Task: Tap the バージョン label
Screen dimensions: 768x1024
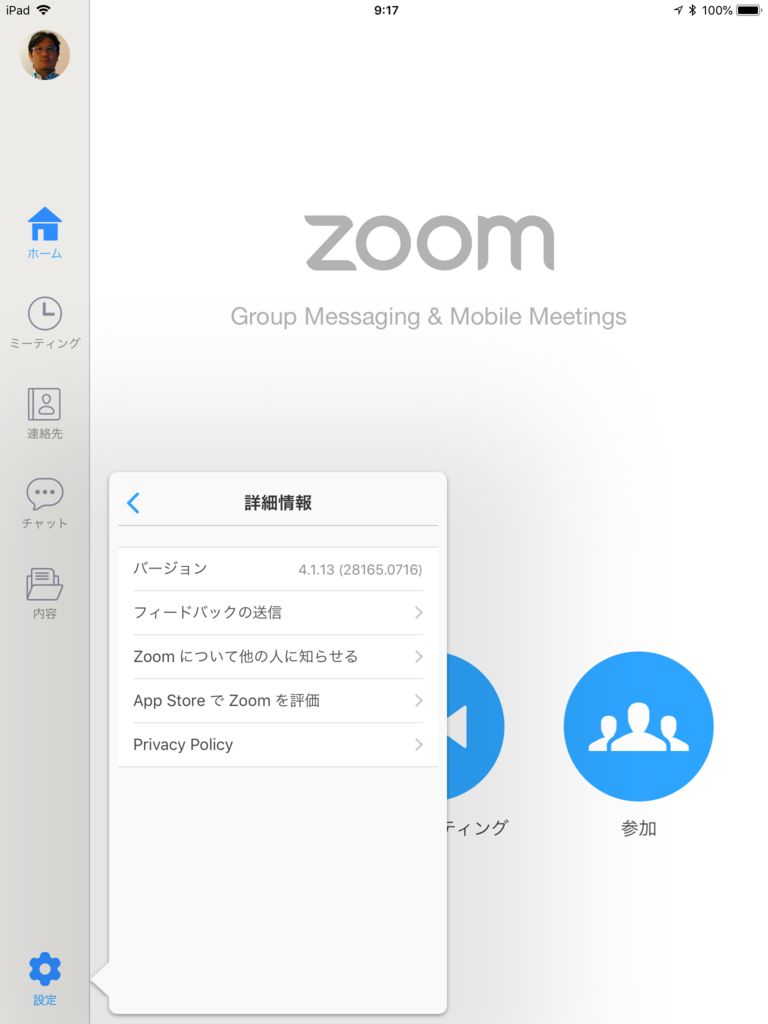Action: 170,568
